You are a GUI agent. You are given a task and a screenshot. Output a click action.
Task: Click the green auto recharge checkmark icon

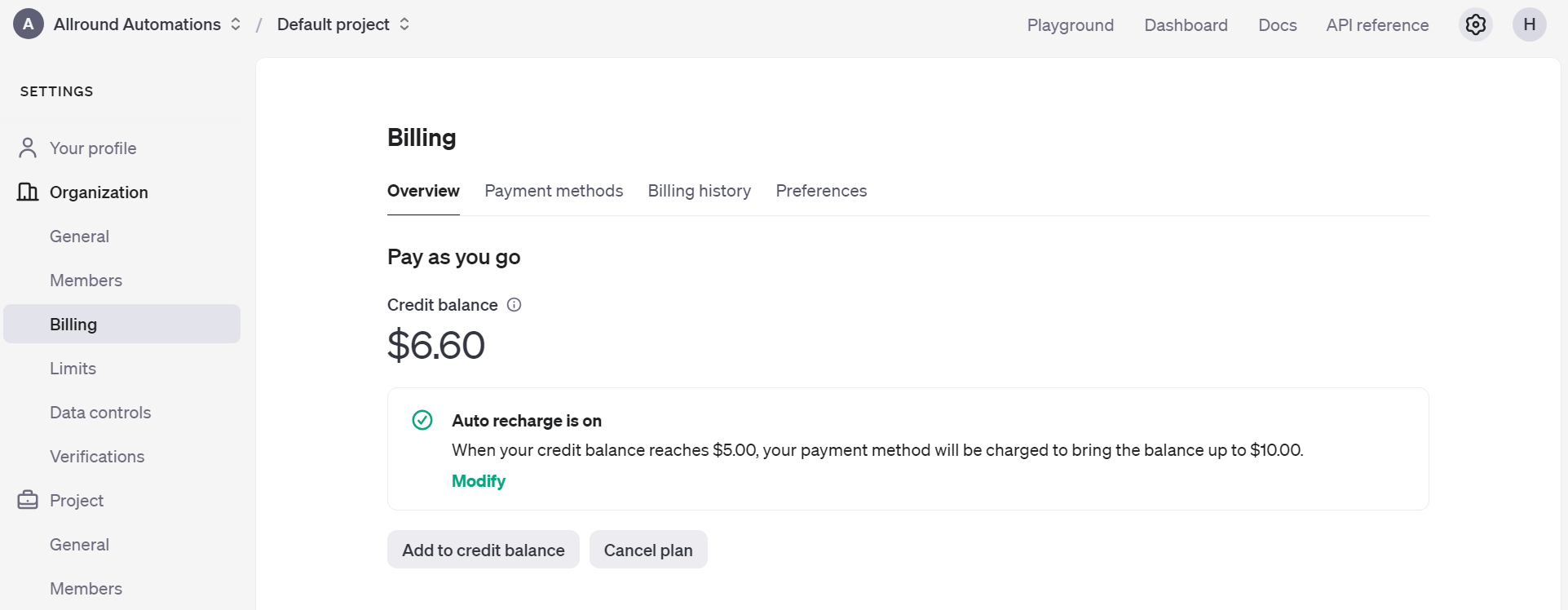pos(422,420)
